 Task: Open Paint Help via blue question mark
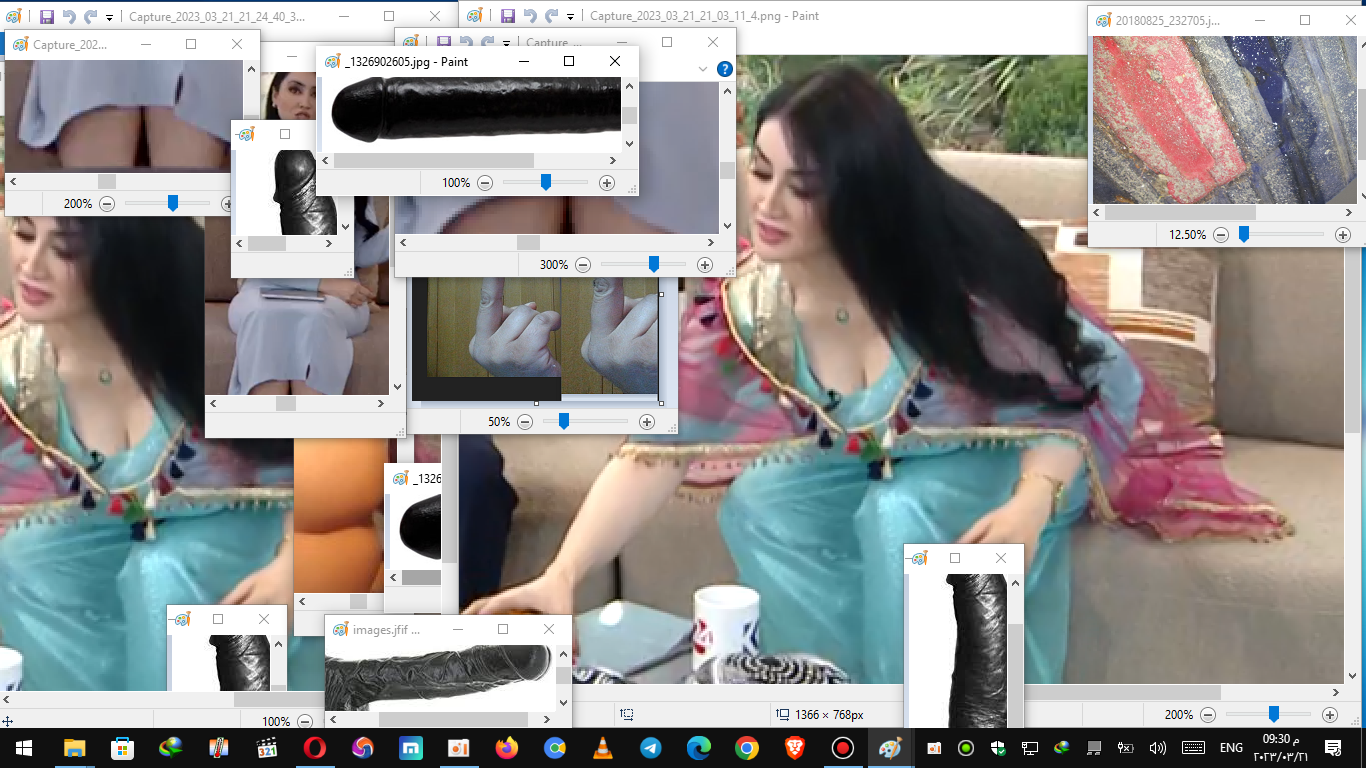tap(725, 69)
